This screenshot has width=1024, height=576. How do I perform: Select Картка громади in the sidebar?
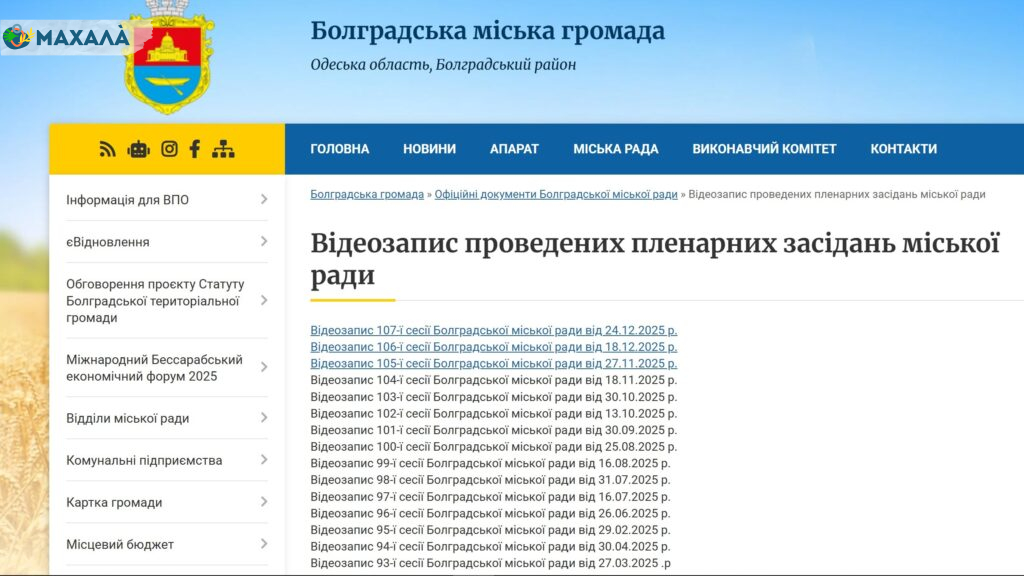tap(114, 502)
